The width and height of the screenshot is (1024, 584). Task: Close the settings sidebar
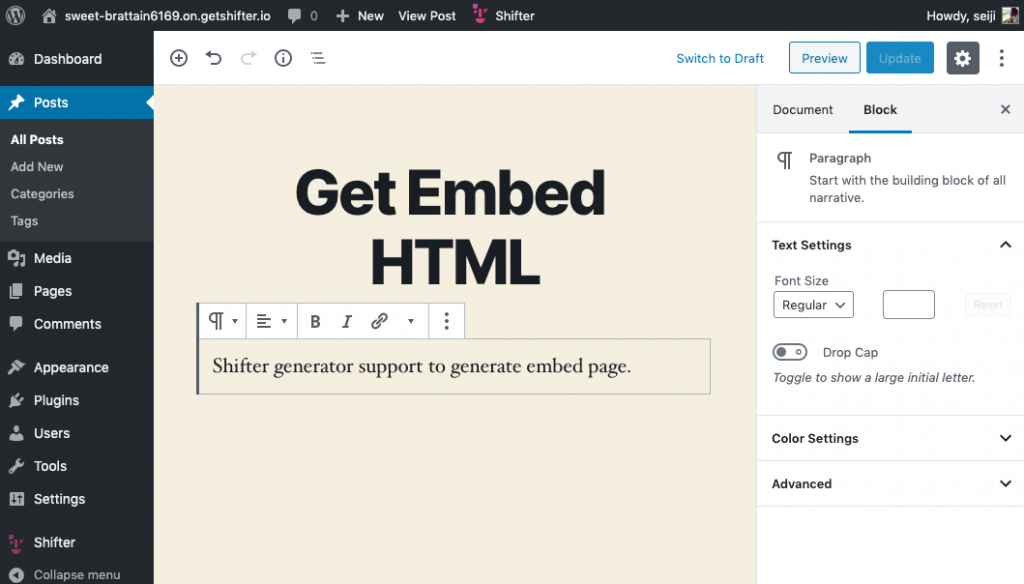(1005, 109)
